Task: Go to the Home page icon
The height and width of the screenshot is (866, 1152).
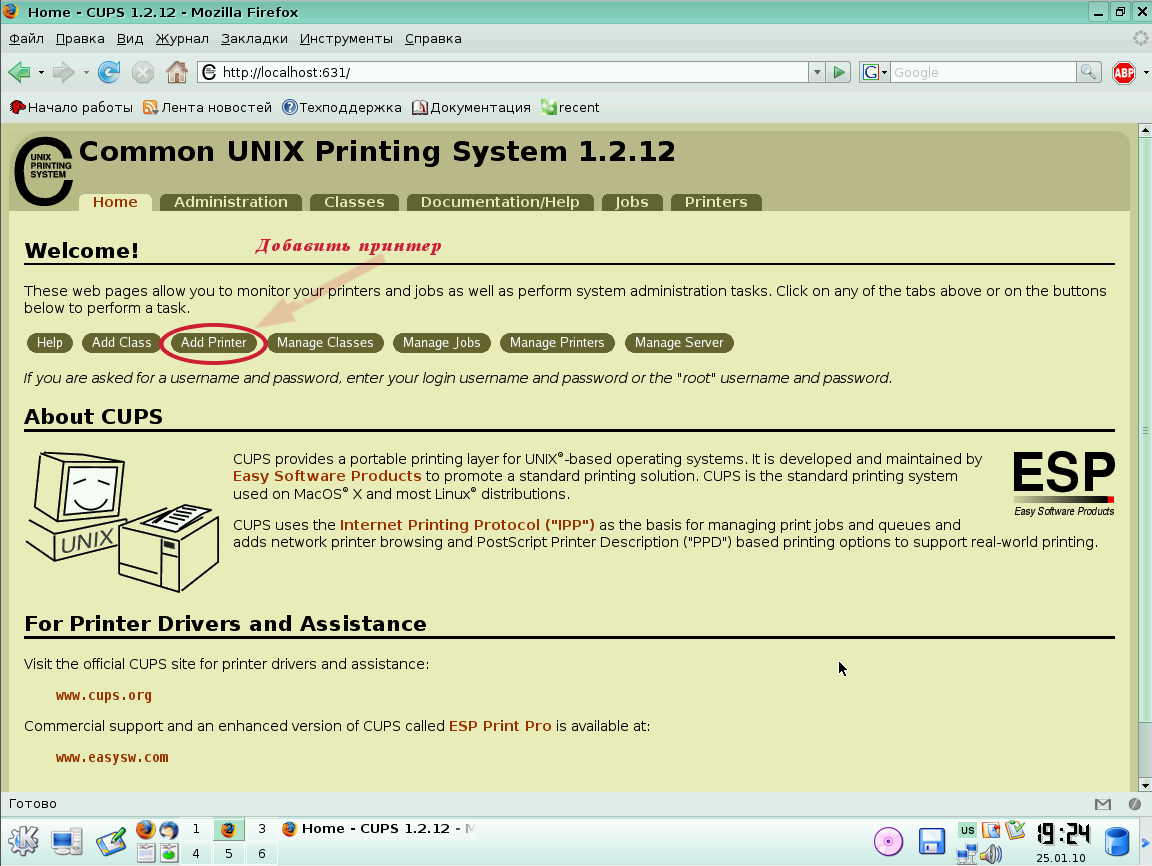Action: coord(176,72)
